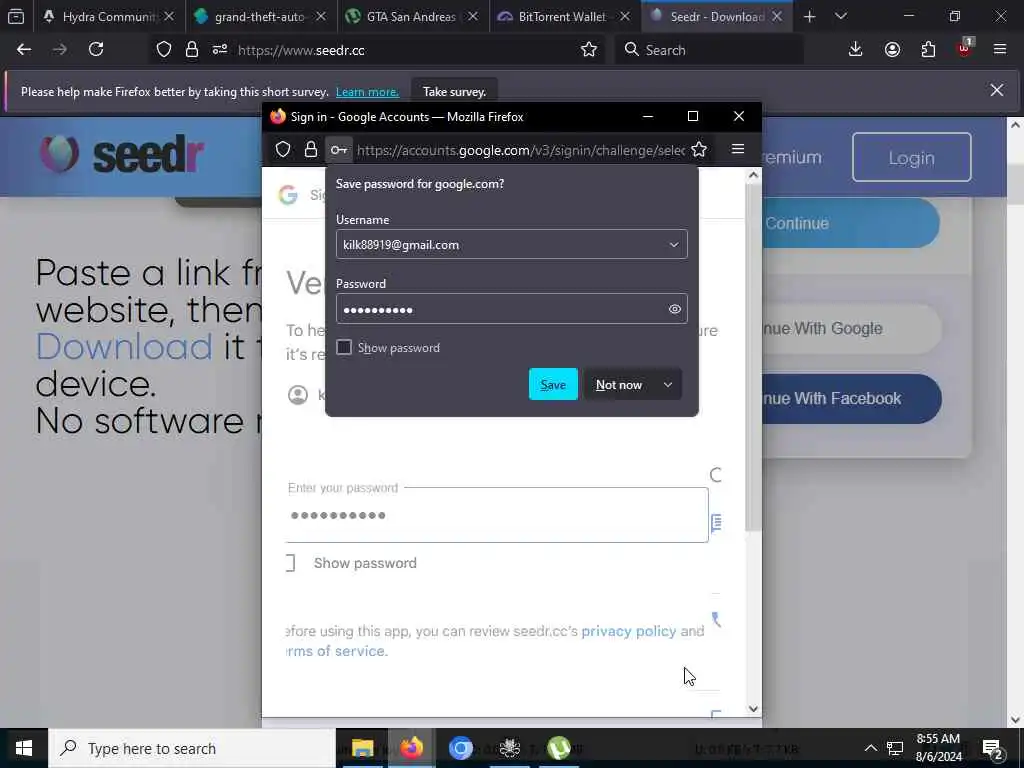Tick Show password checkbox in save dialog
Viewport: 1024px width, 768px height.
pyautogui.click(x=344, y=347)
